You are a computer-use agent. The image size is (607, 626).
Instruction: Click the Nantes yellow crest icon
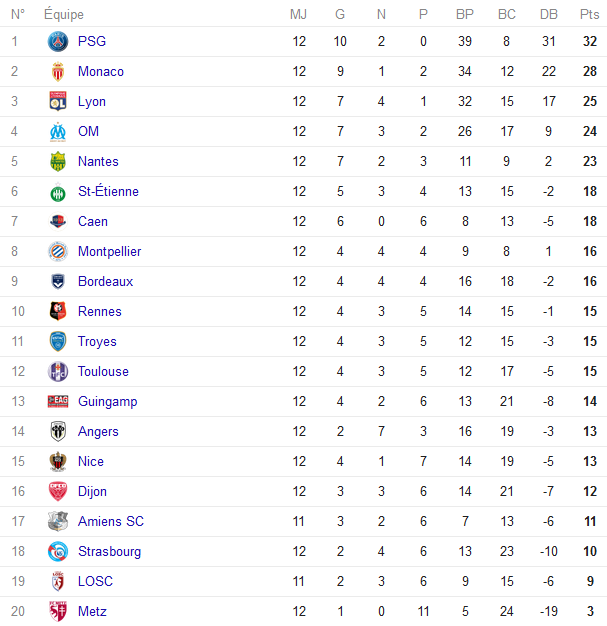coord(58,162)
